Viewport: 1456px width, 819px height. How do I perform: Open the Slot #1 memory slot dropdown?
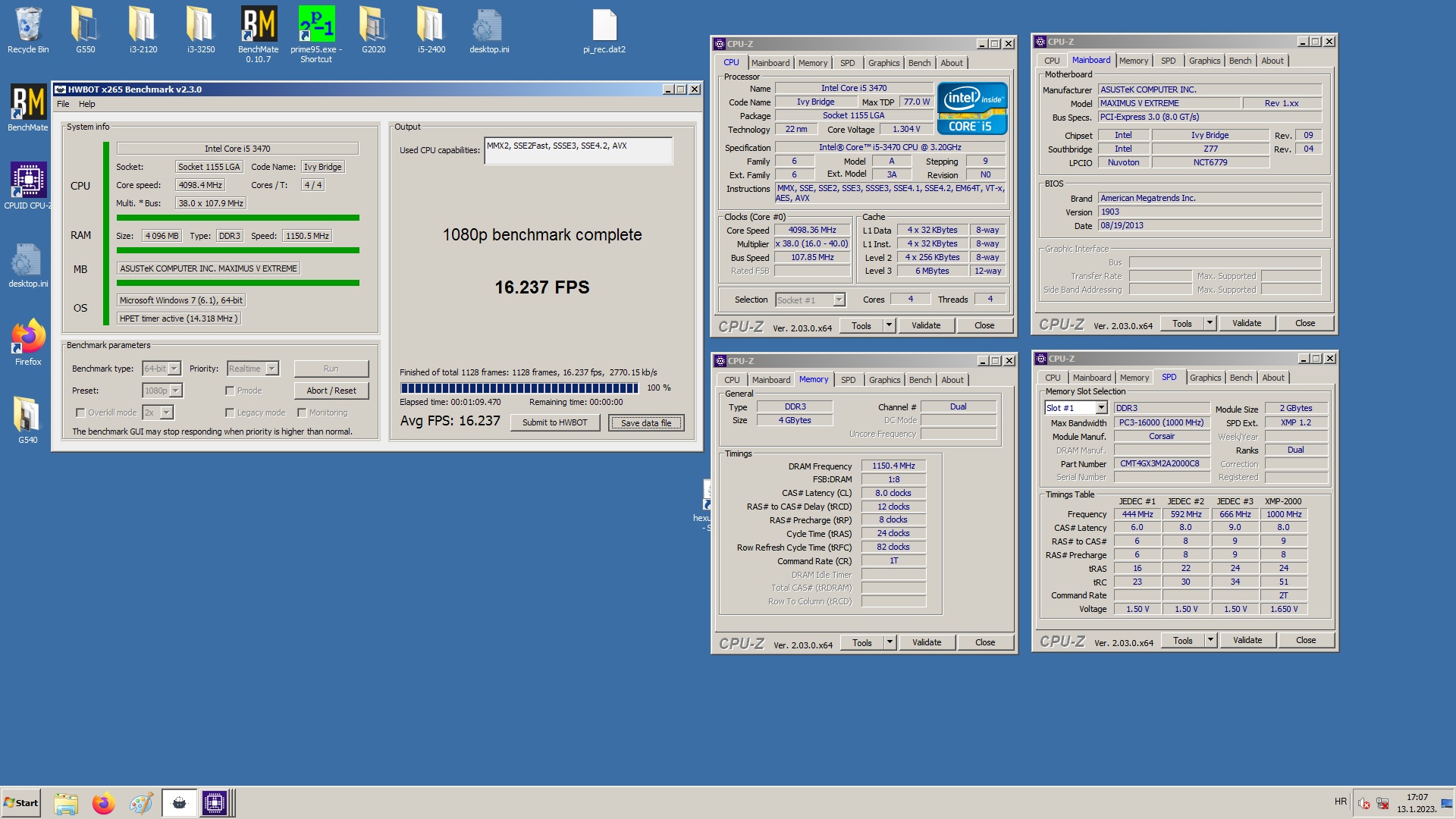1075,408
